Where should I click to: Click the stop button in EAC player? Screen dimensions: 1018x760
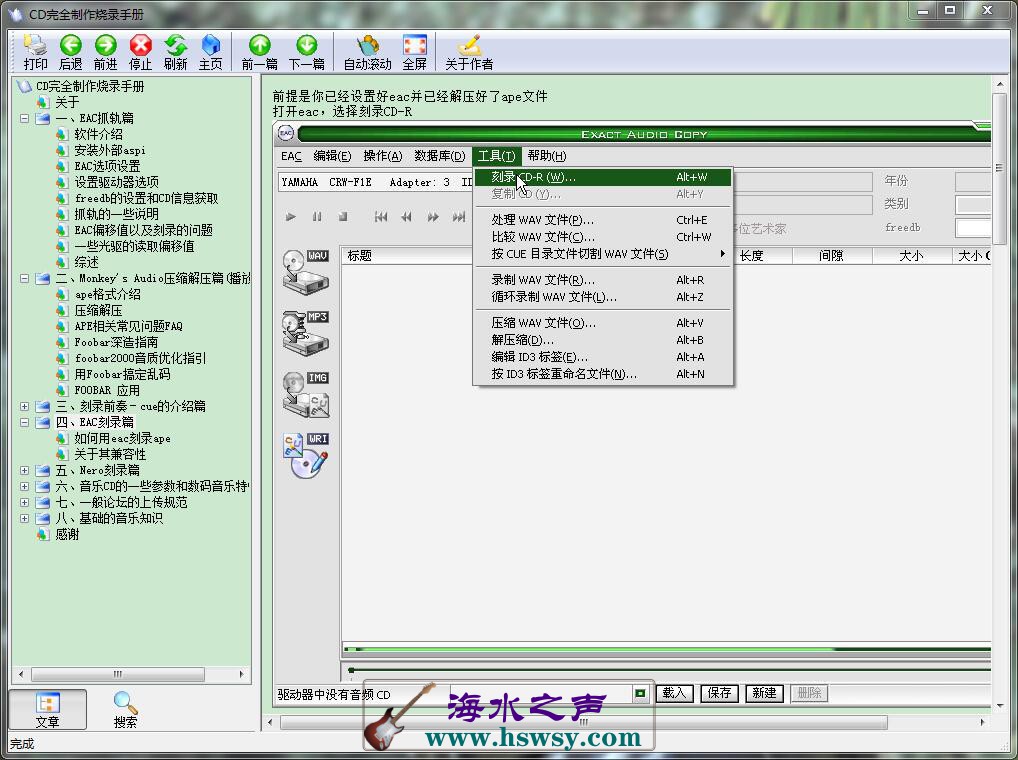point(343,217)
